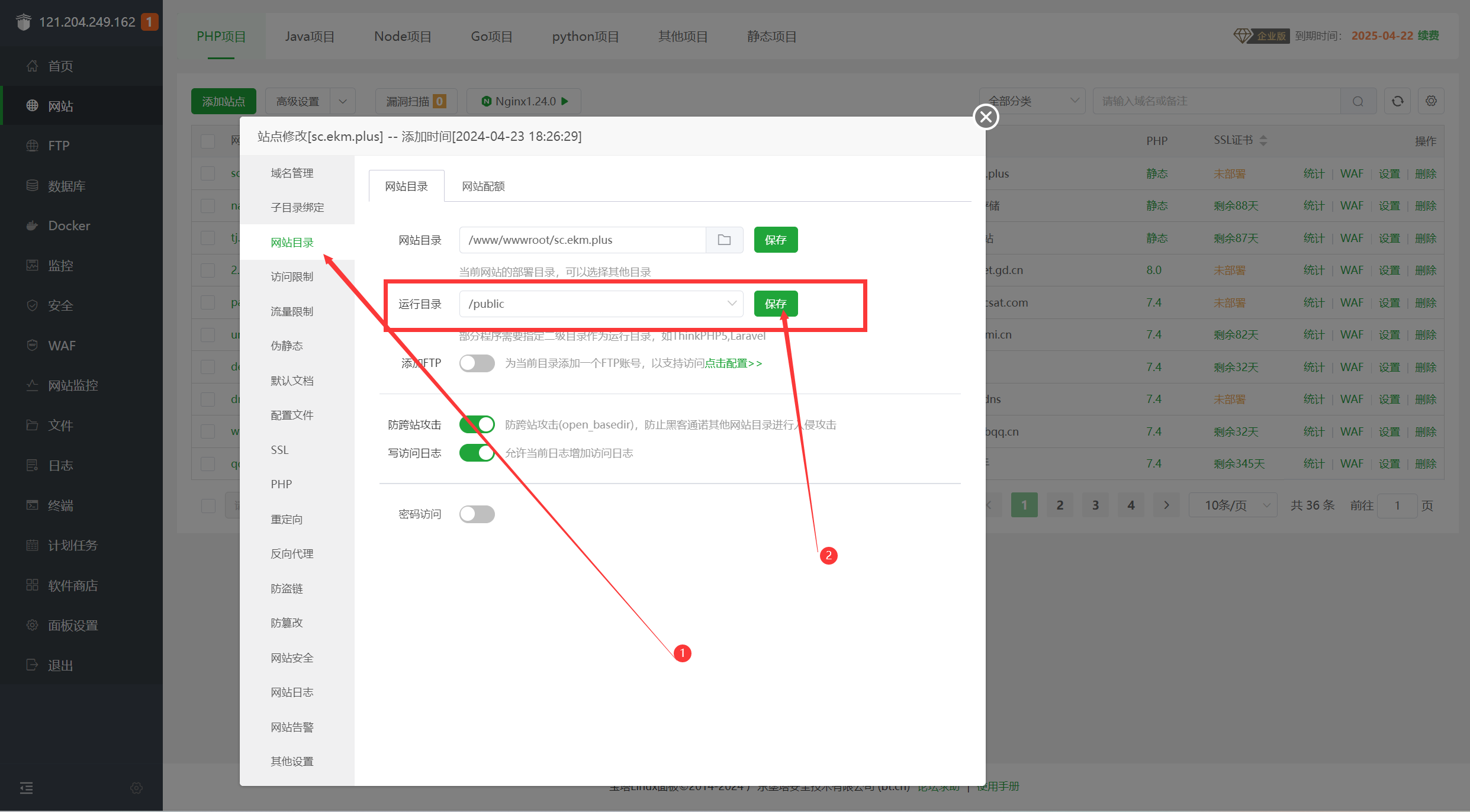Open the 网站监控 chart icon
The width and height of the screenshot is (1470, 812).
click(x=32, y=385)
